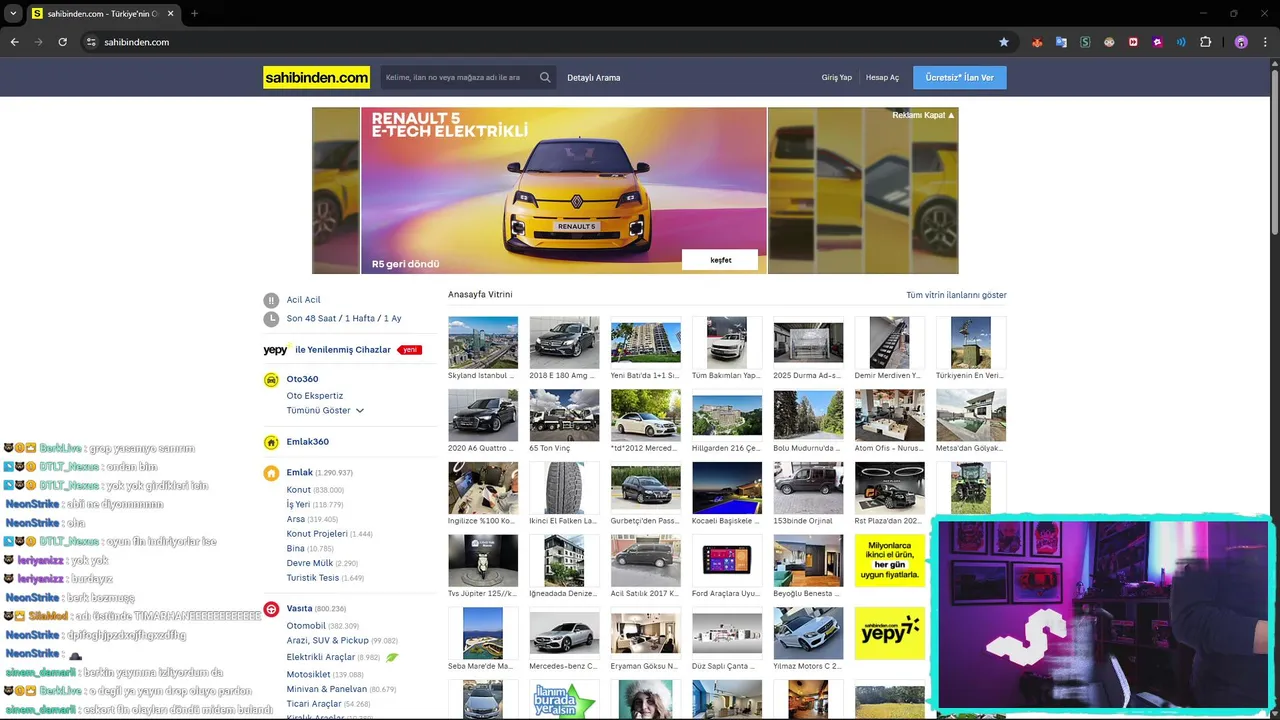
Task: Click the red fast-forward extension icon
Action: (x=1133, y=42)
